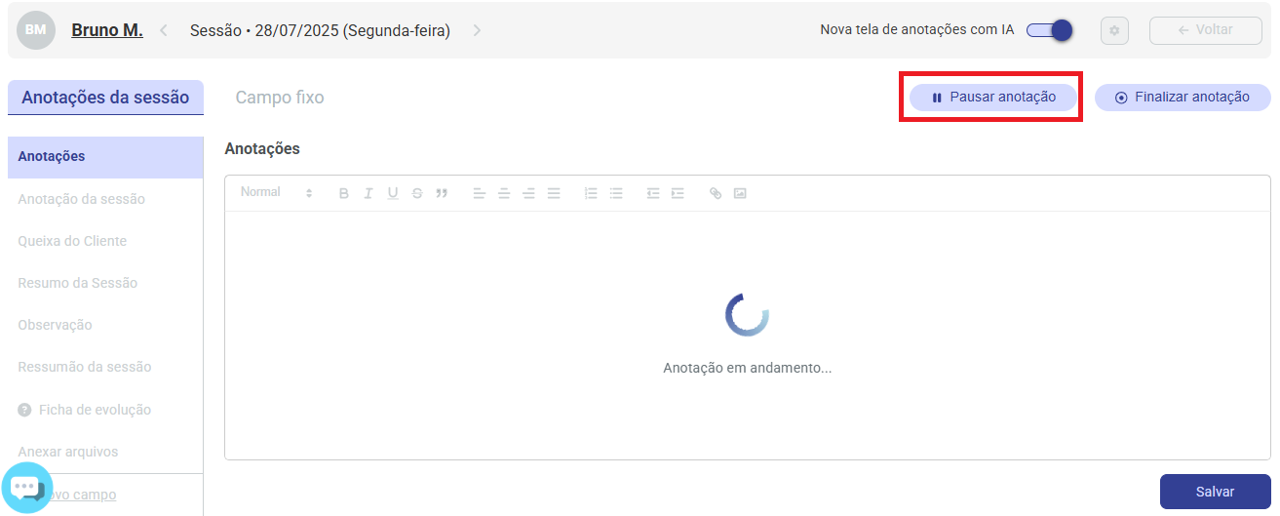Switch to the Anotações da sessão tab
Viewport: 1280px width, 516px height.
click(105, 97)
